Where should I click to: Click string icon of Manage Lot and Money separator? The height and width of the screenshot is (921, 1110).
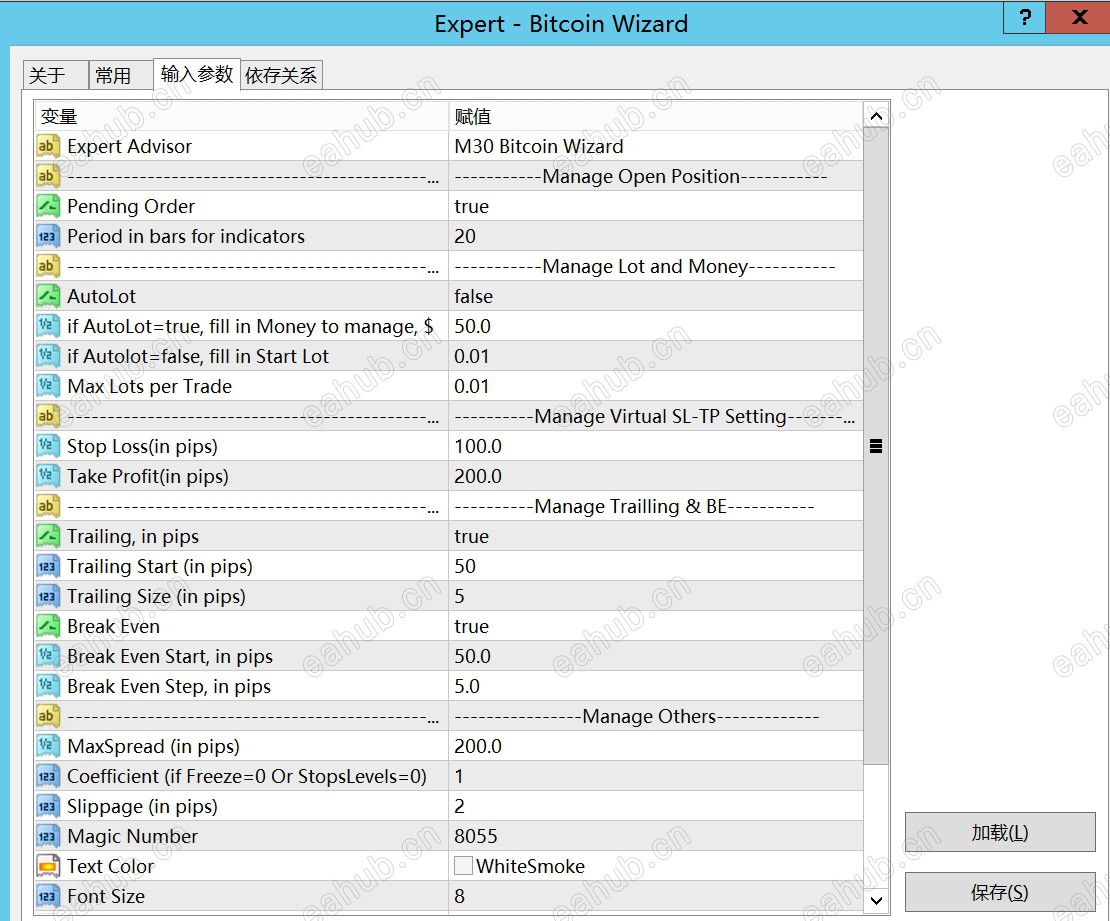47,266
